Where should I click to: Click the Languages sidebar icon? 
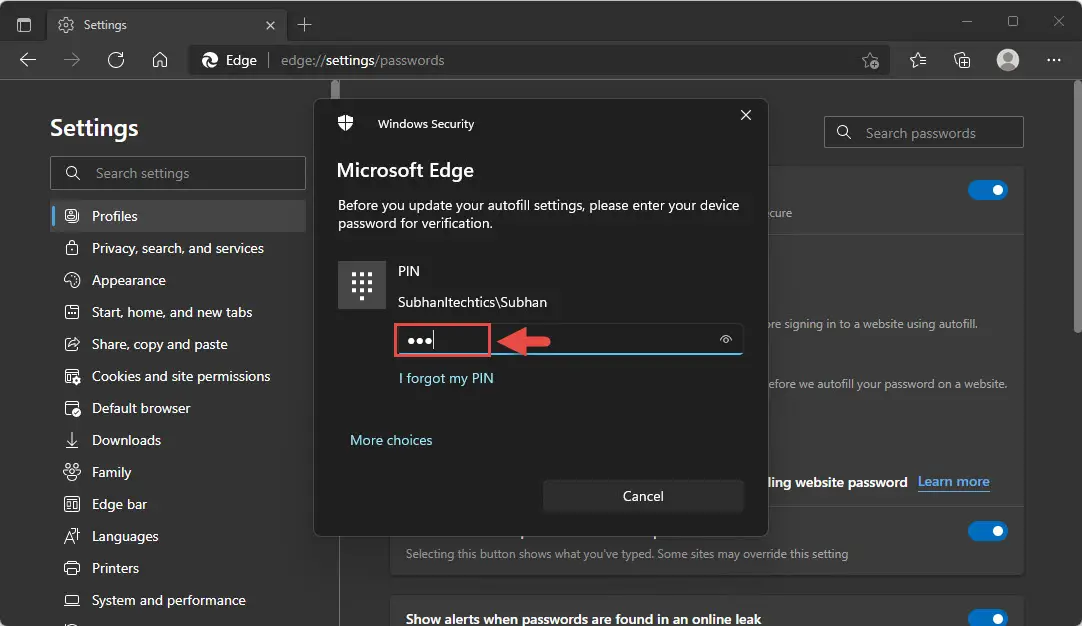72,536
